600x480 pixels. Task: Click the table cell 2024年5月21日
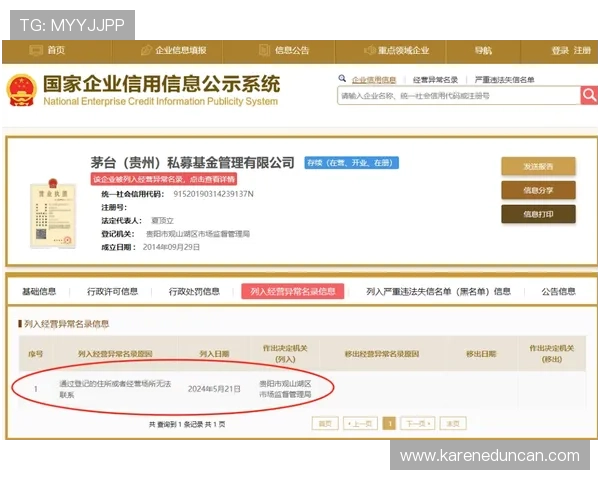(214, 389)
